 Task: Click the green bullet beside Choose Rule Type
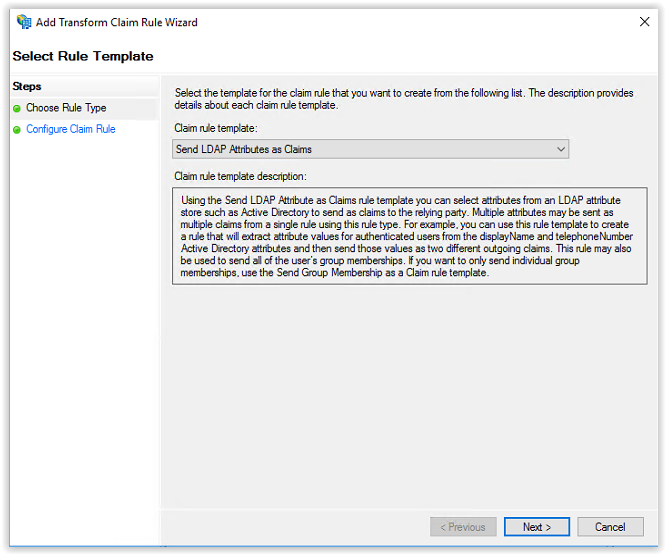17,109
